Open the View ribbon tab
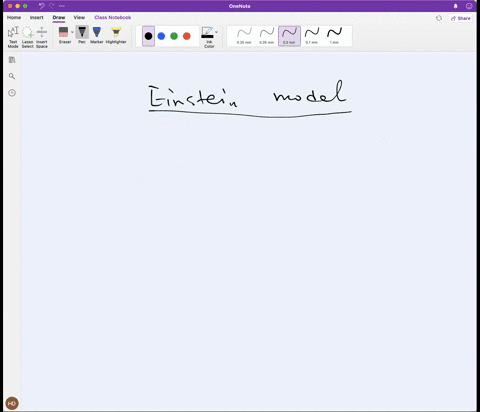Image resolution: width=480 pixels, height=412 pixels. (x=79, y=17)
